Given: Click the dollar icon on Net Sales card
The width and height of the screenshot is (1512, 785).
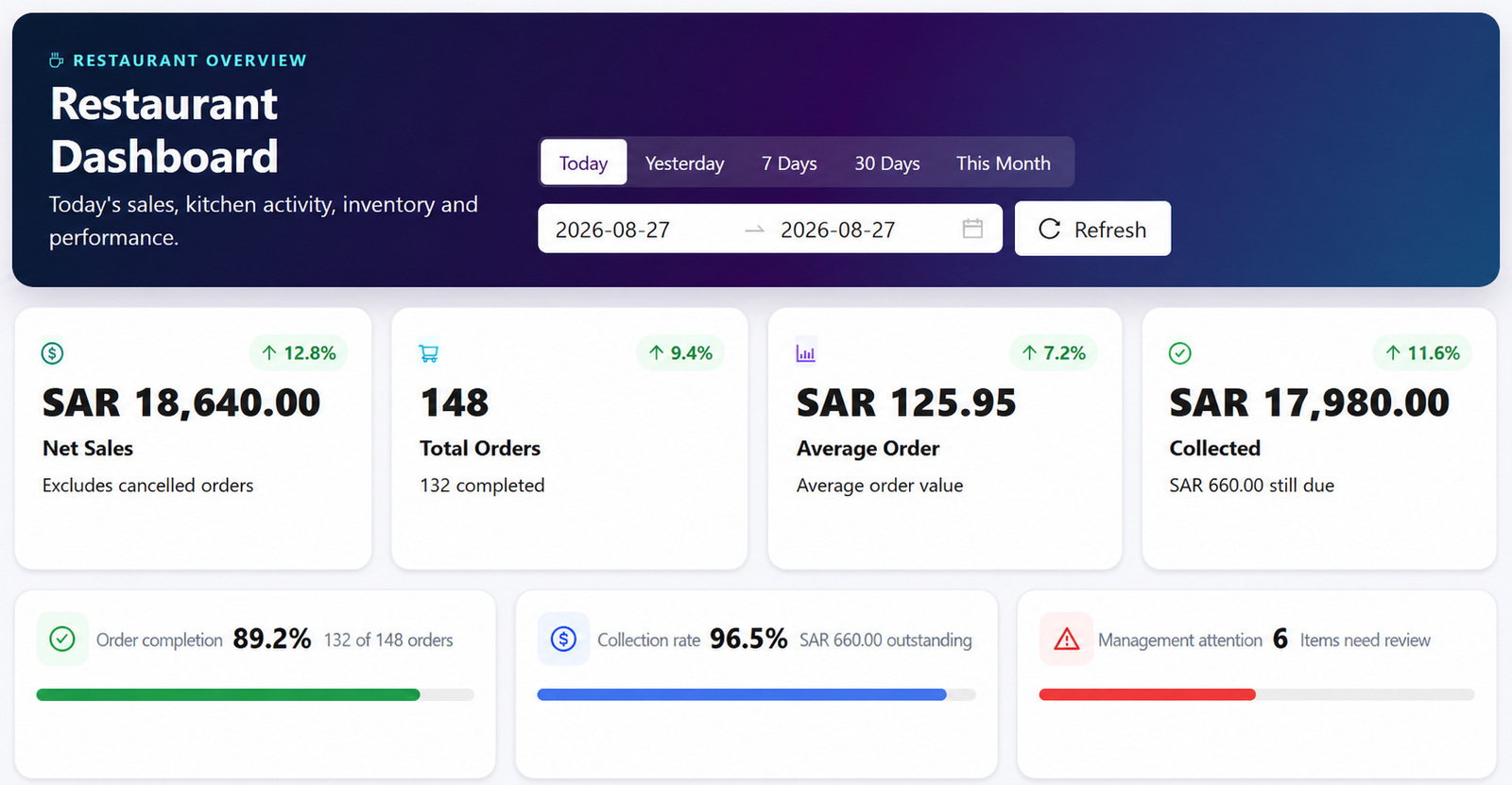Looking at the screenshot, I should (x=52, y=353).
